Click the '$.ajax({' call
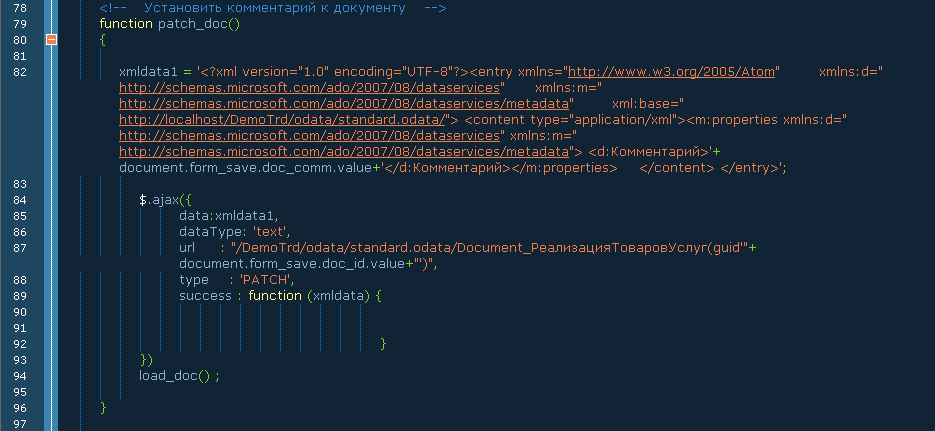Viewport: 935px width, 431px height. pyautogui.click(x=165, y=200)
